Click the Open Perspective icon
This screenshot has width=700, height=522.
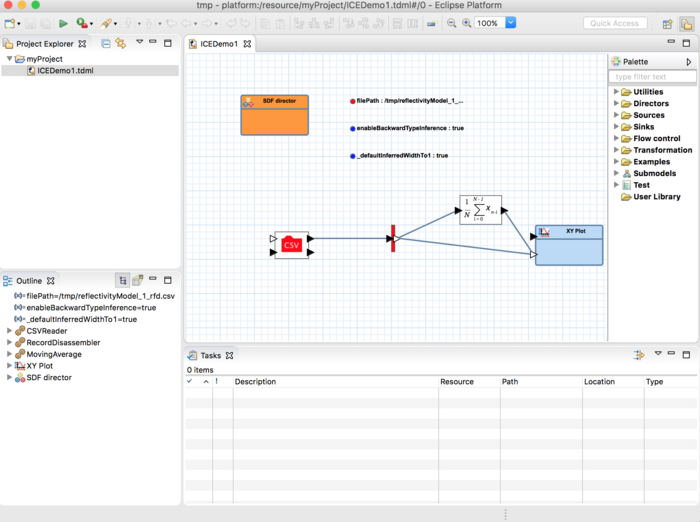[667, 24]
